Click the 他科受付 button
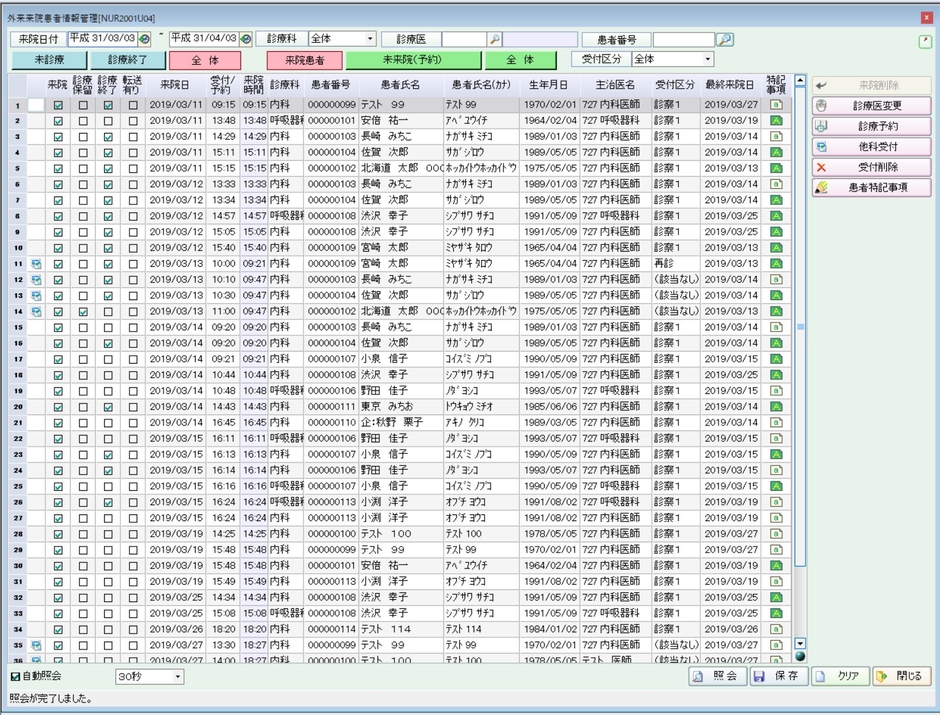Screen dimensions: 940x715 point(871,147)
